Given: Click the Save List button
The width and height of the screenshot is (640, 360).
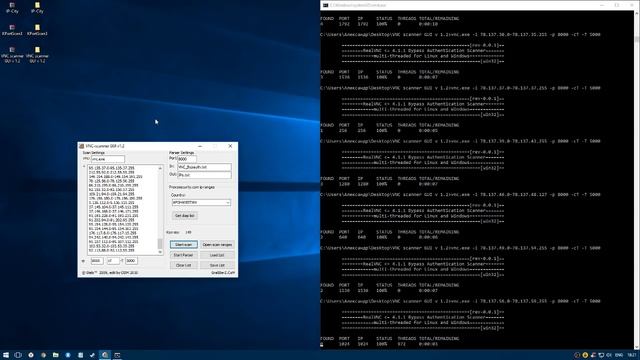Looking at the screenshot, I should (x=217, y=265).
